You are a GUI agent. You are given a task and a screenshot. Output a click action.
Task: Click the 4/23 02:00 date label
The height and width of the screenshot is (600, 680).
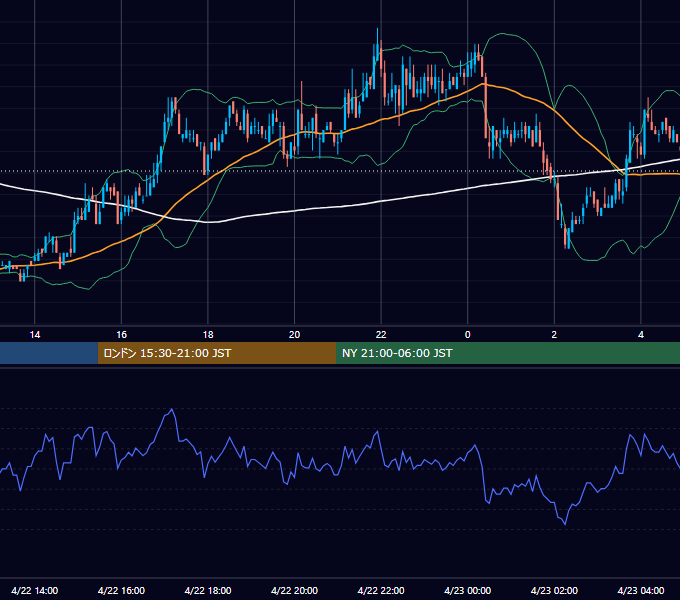coord(554,590)
